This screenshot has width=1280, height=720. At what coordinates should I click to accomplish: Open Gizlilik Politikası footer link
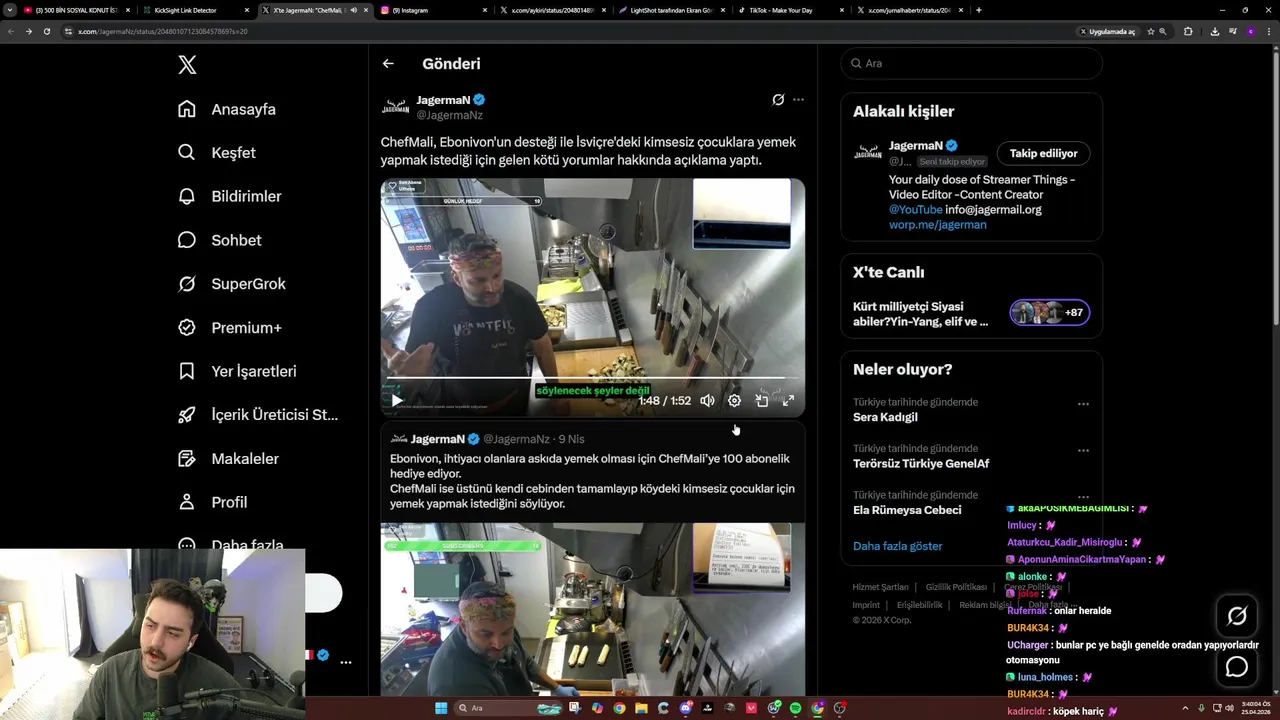tap(956, 587)
